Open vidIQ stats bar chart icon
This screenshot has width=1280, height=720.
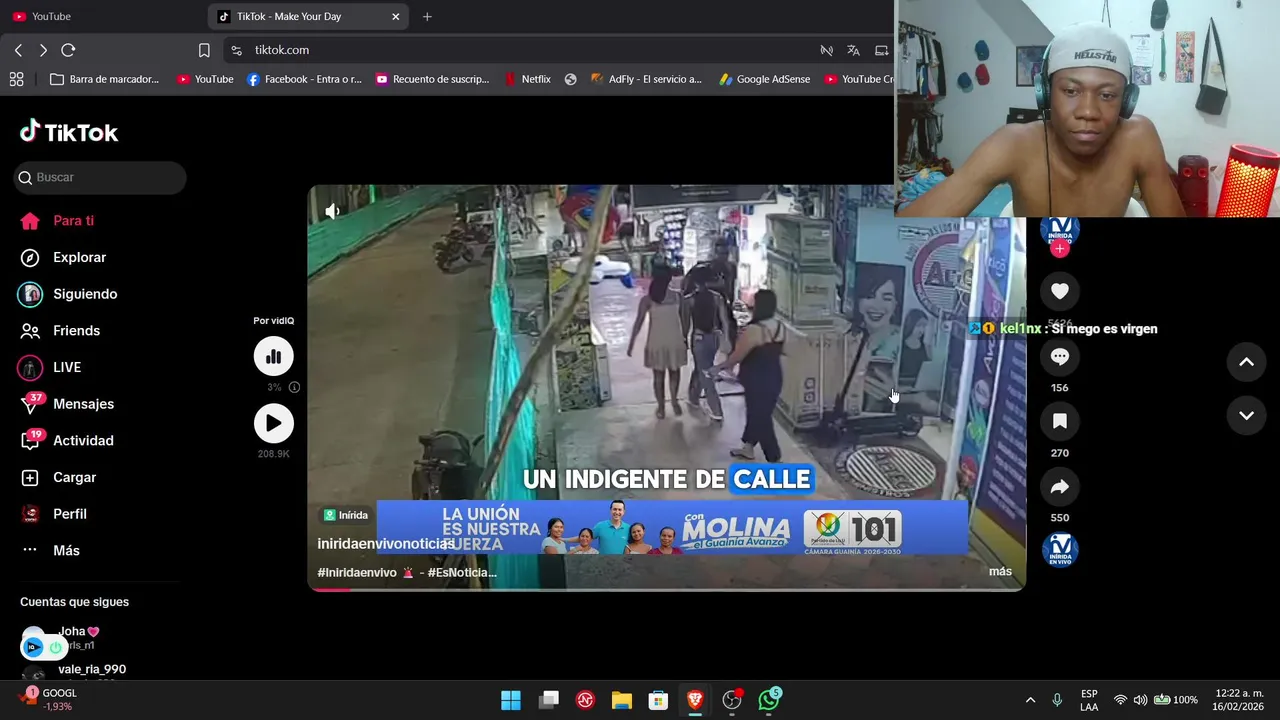(x=273, y=356)
